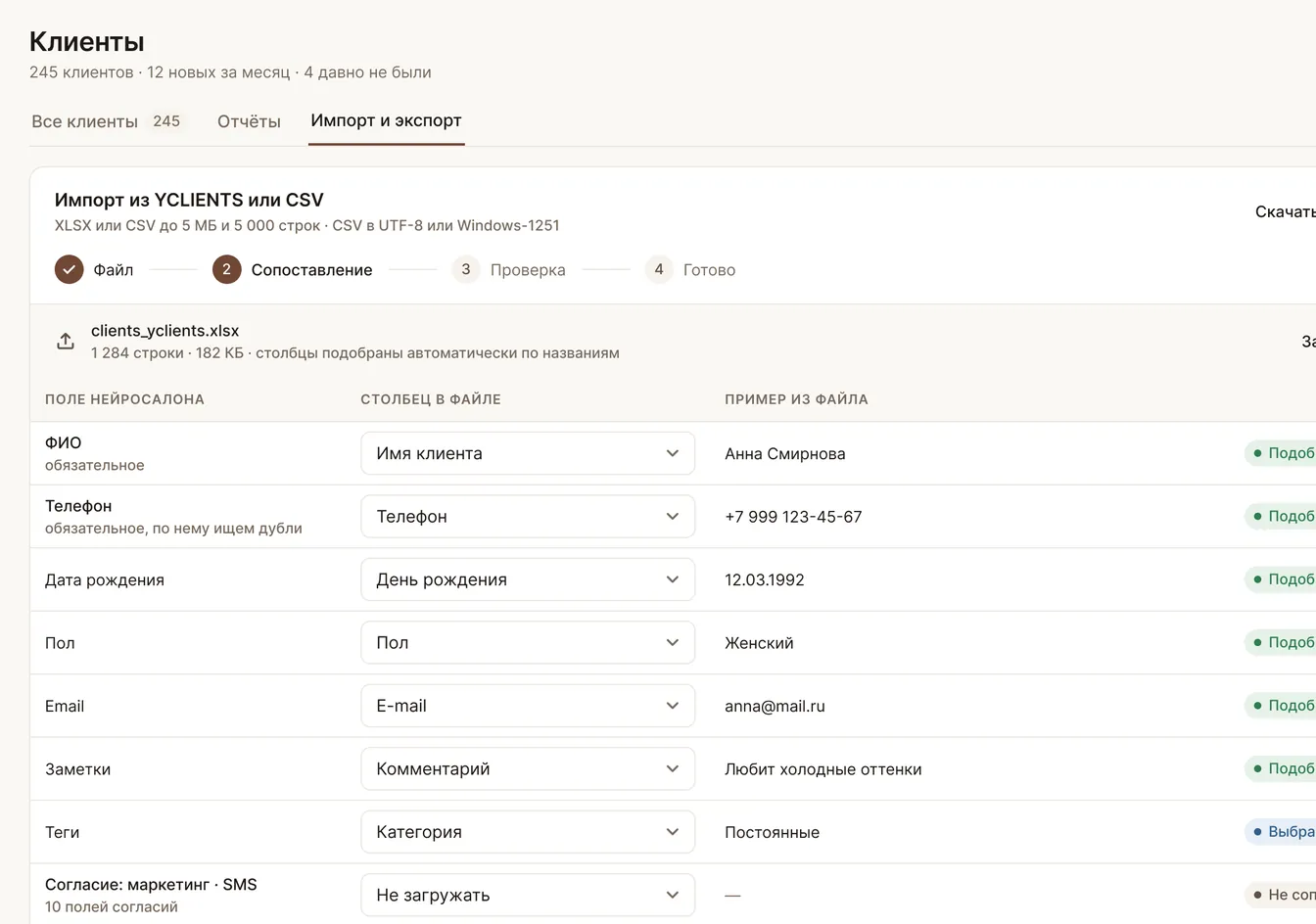
Task: Click the Согласие: маркетинг · SMS field label
Action: point(151,885)
